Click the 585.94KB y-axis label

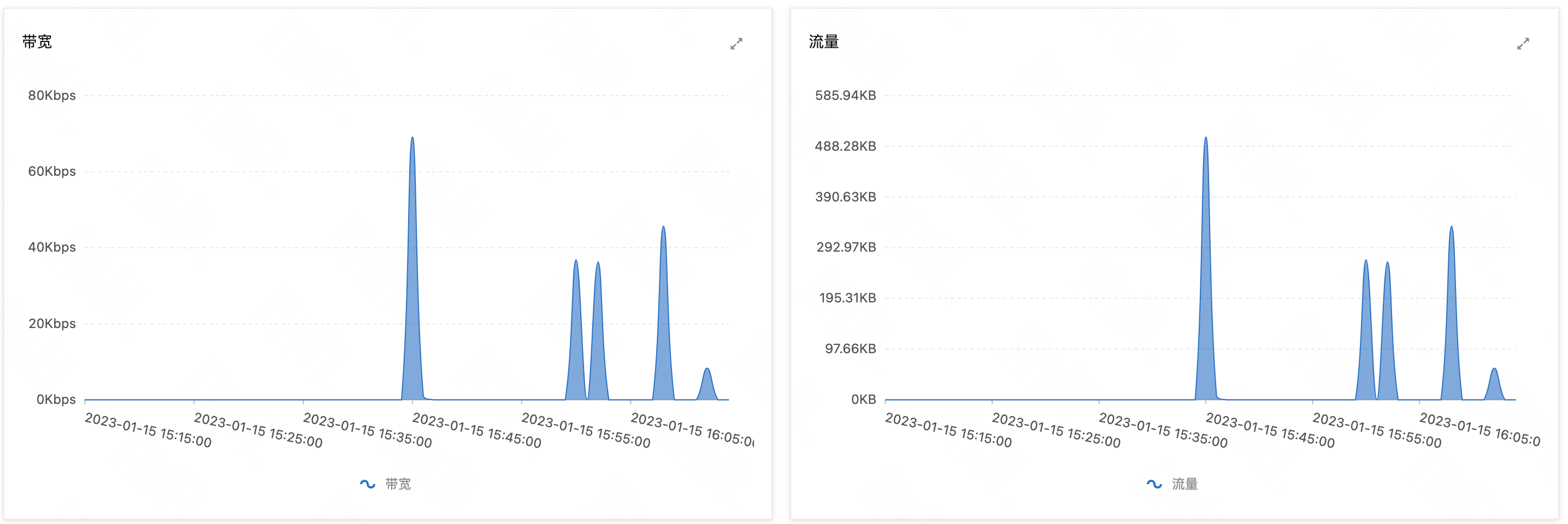pyautogui.click(x=845, y=96)
